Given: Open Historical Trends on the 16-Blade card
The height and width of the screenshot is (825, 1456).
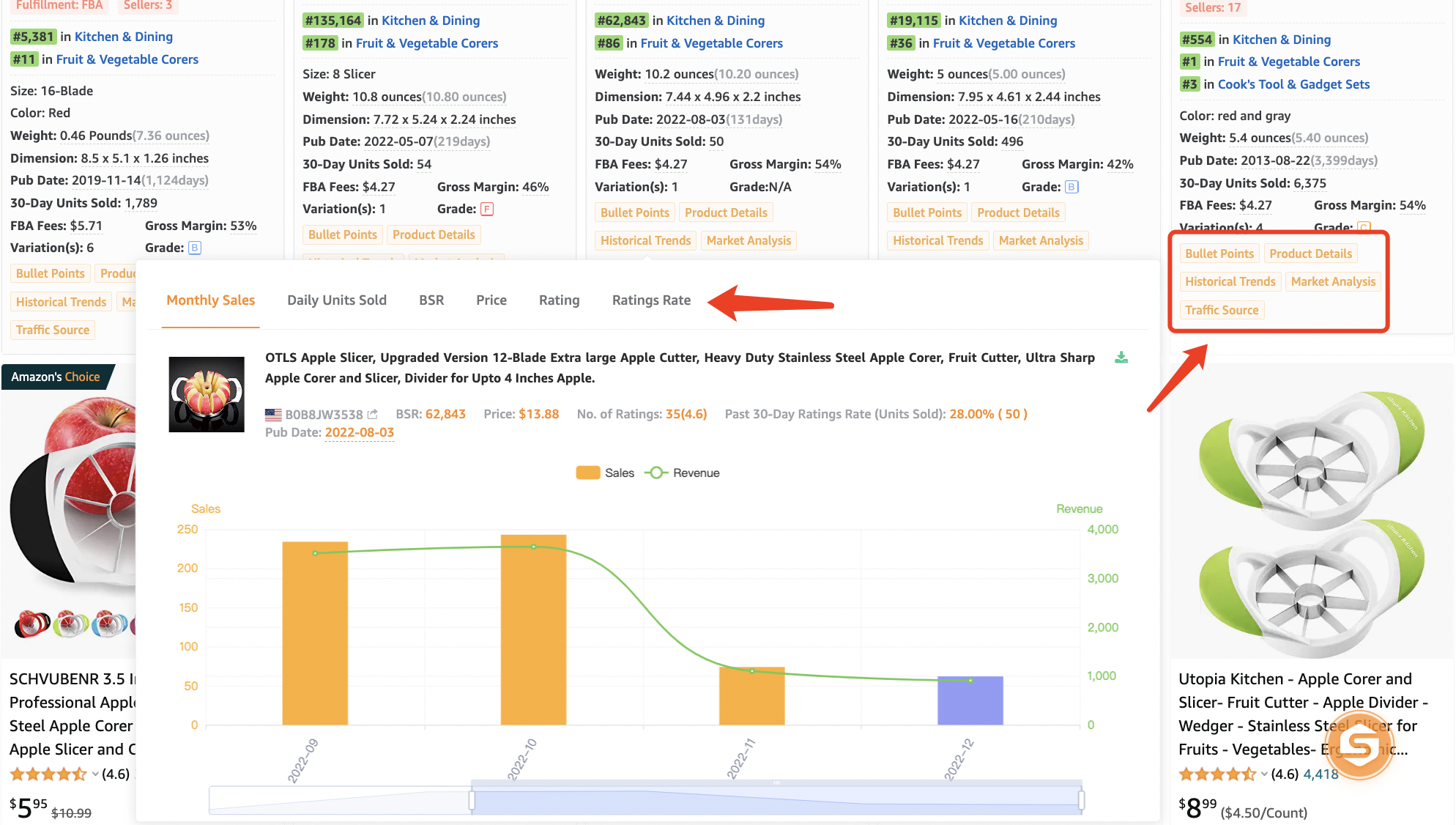Looking at the screenshot, I should 61,302.
